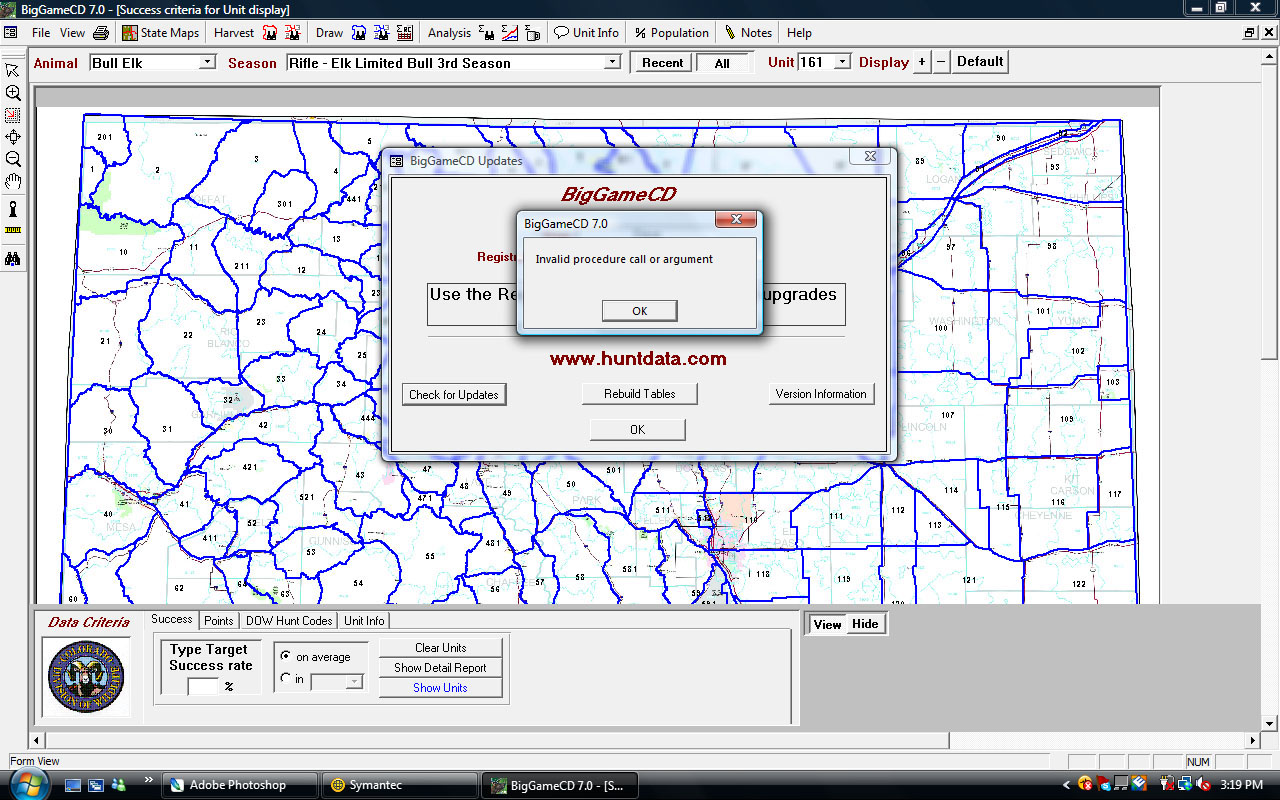The image size is (1280, 800).
Task: Click the printer icon in menu bar
Action: tap(101, 33)
